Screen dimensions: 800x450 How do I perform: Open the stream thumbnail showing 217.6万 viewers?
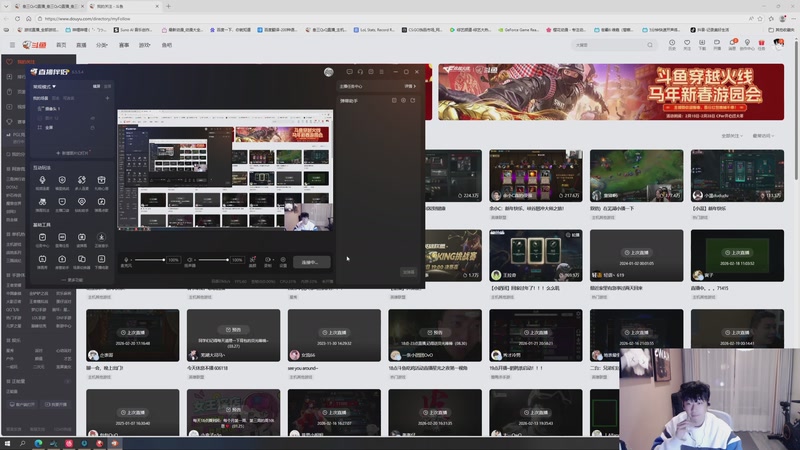pyautogui.click(x=536, y=176)
